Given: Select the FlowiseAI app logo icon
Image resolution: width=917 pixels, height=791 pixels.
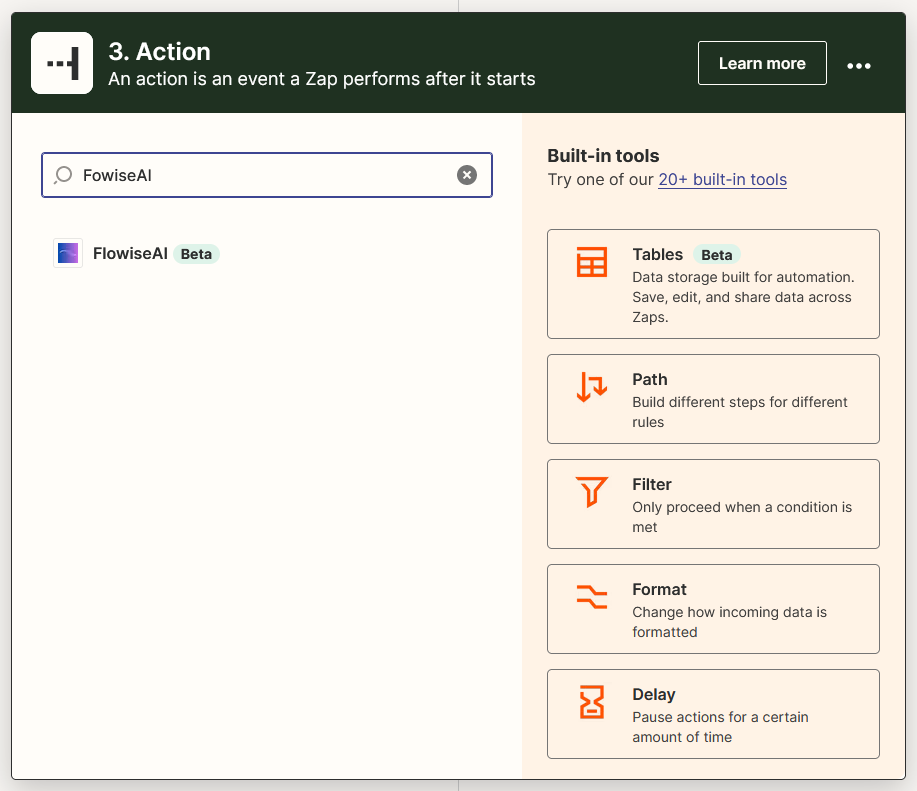Looking at the screenshot, I should 68,254.
